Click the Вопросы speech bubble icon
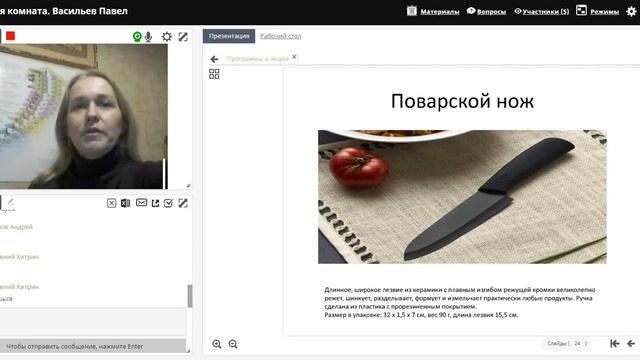 [x=471, y=11]
